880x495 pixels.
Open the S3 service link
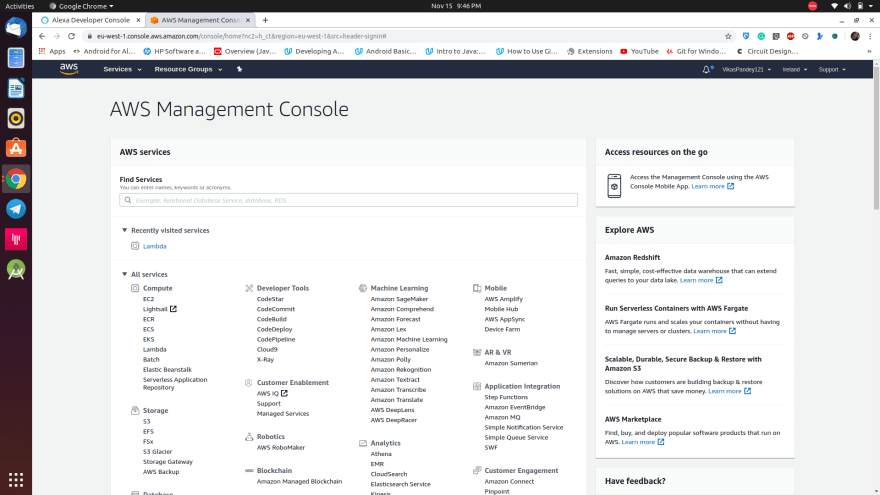(146, 421)
